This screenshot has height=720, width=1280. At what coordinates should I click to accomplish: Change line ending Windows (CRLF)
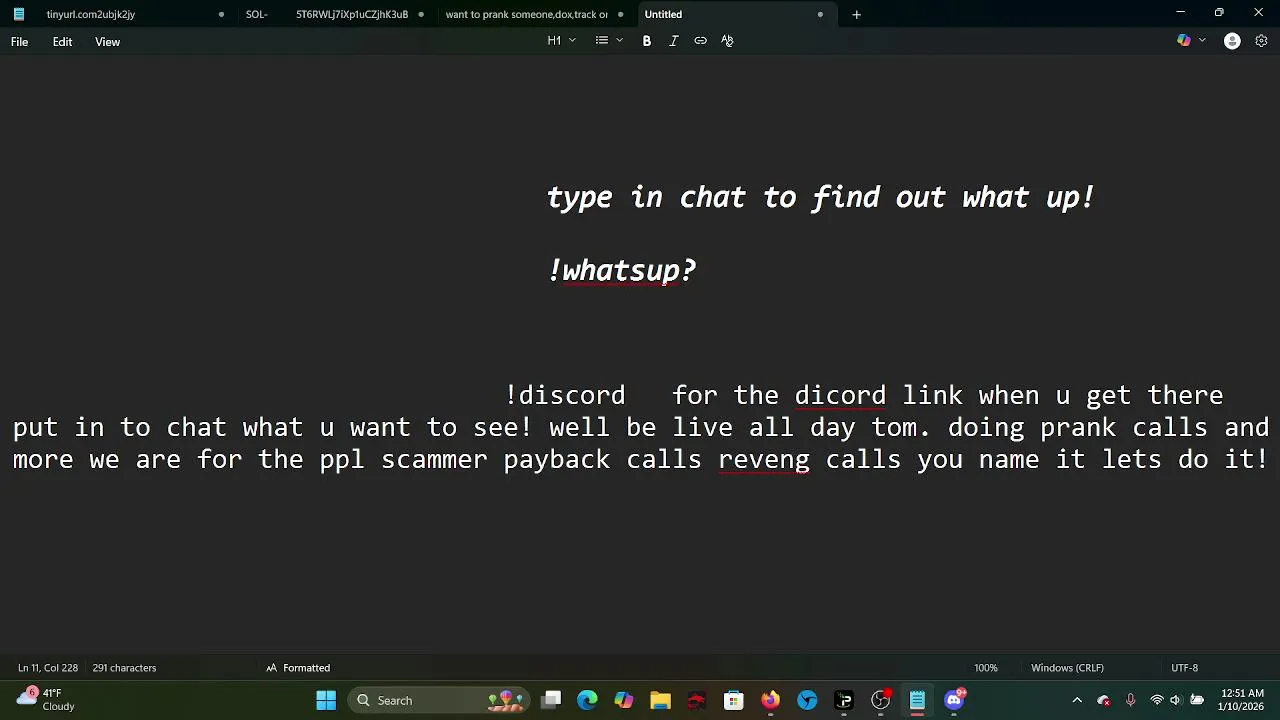[1067, 668]
